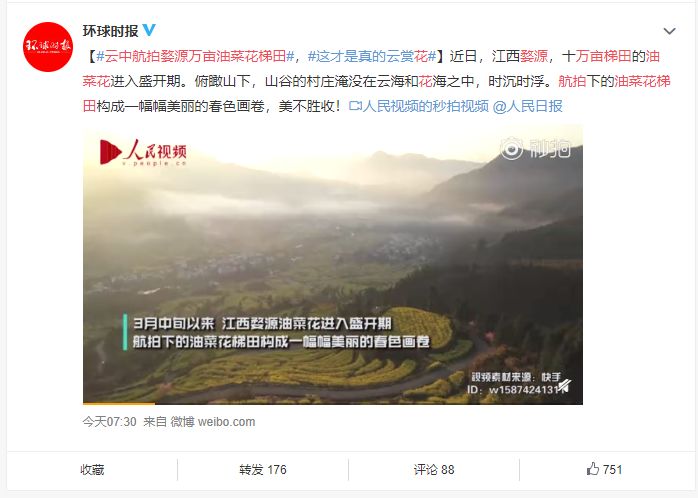Viewport: 698px width, 498px height.
Task: Expand the post options chevron menu
Action: click(669, 31)
